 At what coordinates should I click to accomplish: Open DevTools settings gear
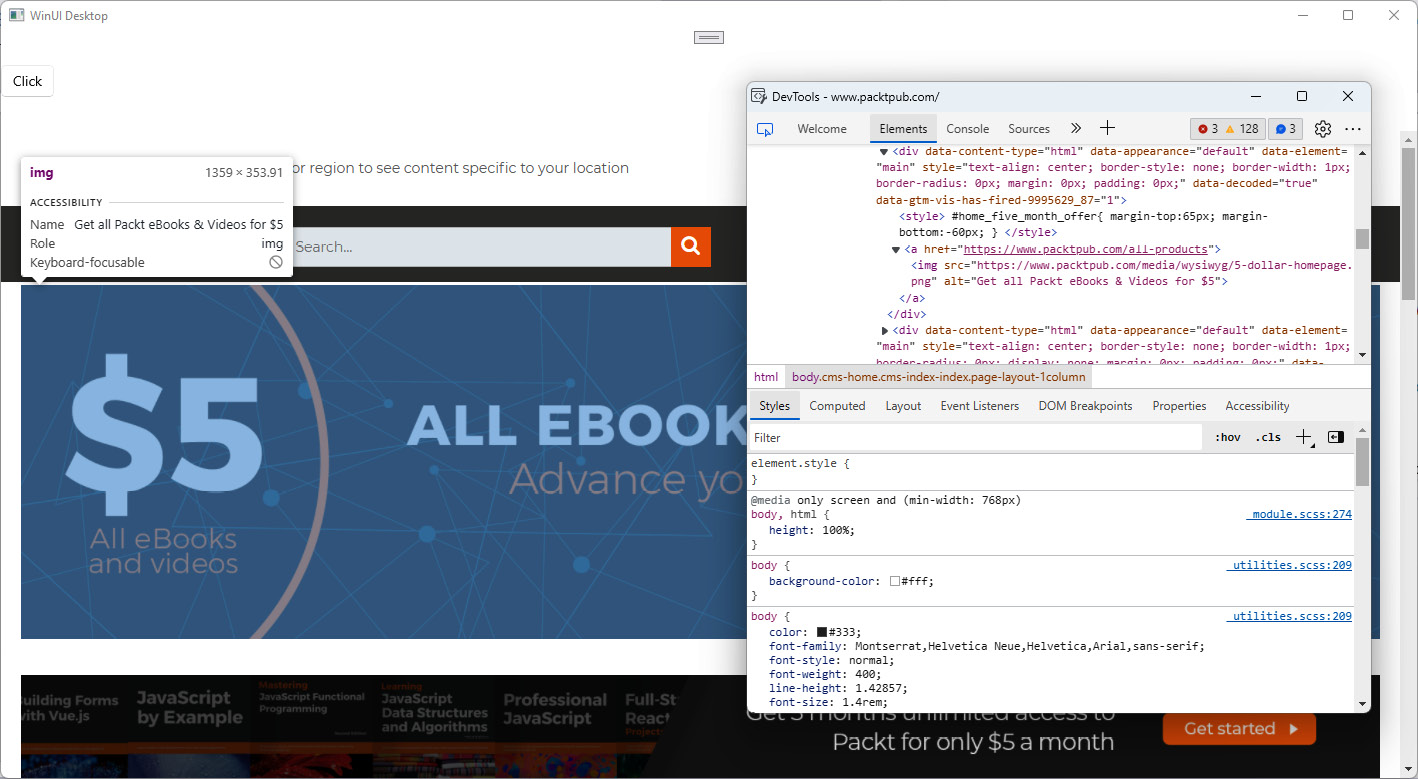(x=1323, y=129)
